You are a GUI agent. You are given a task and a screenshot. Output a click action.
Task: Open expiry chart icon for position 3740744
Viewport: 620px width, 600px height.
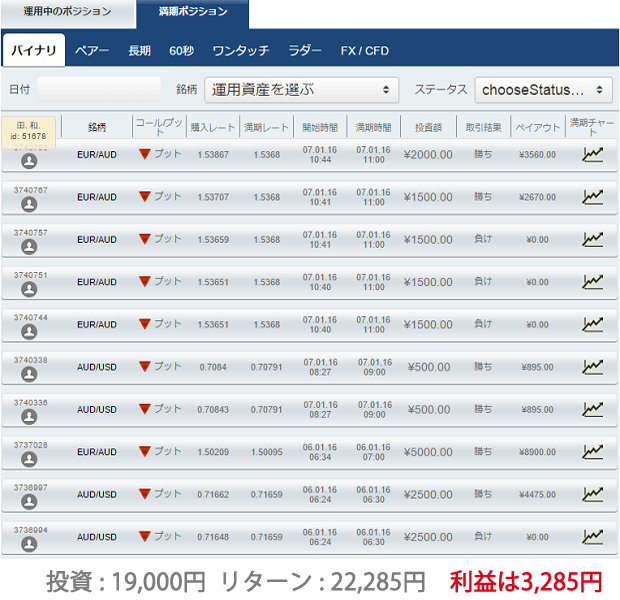[x=592, y=324]
